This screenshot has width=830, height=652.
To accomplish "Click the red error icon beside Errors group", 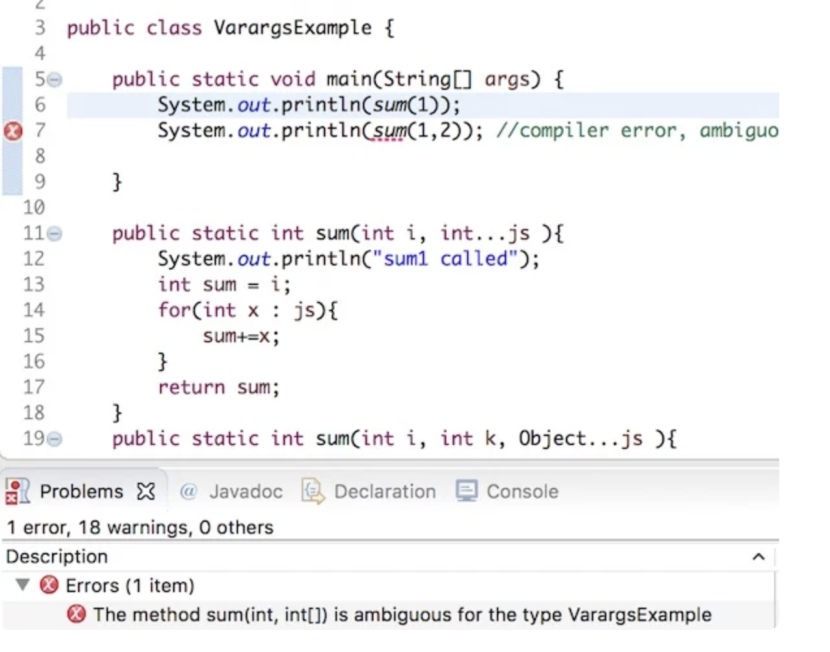I will click(x=48, y=585).
